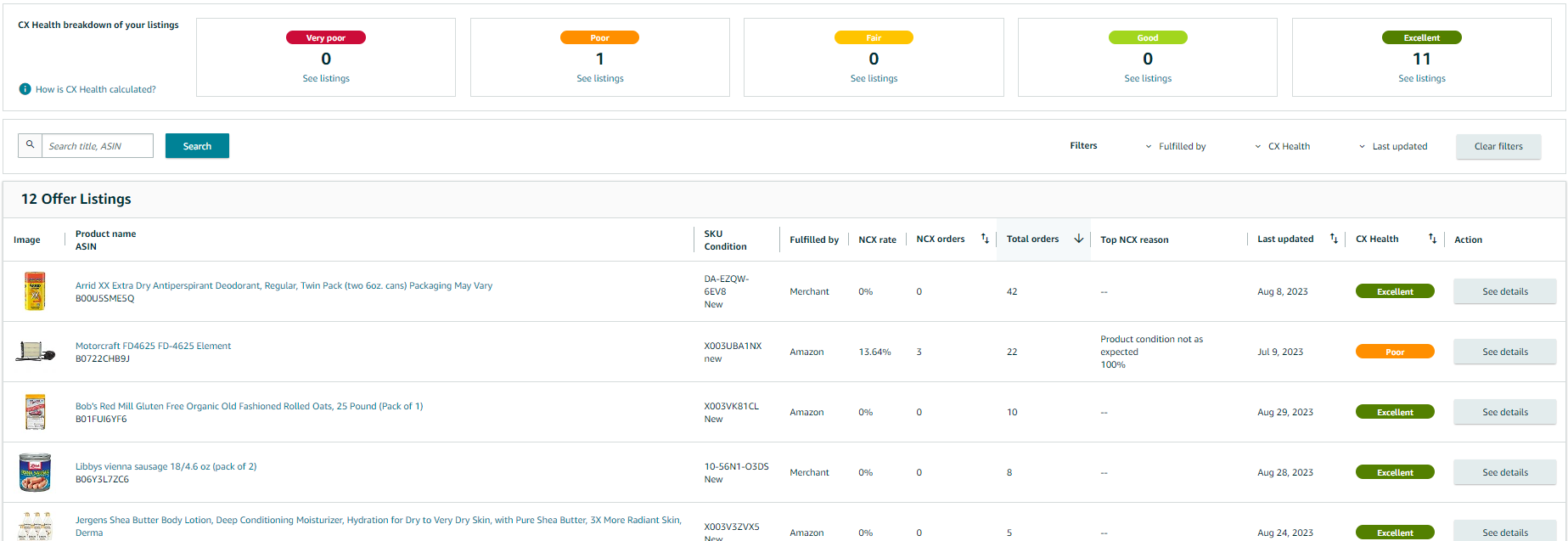Select SKU 10-56N1-O3DS cell

[x=736, y=466]
